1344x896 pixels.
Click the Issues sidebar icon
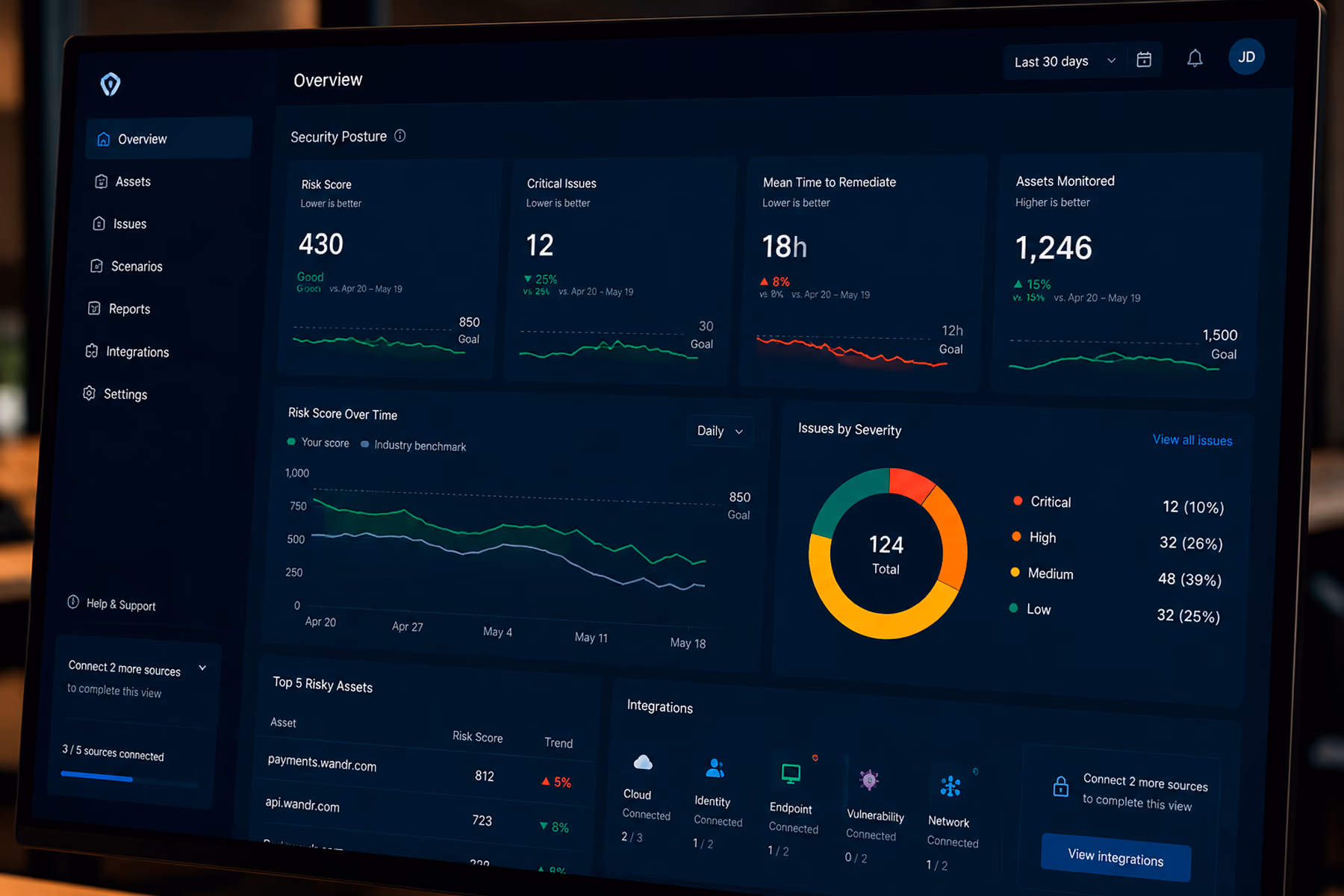[x=99, y=223]
